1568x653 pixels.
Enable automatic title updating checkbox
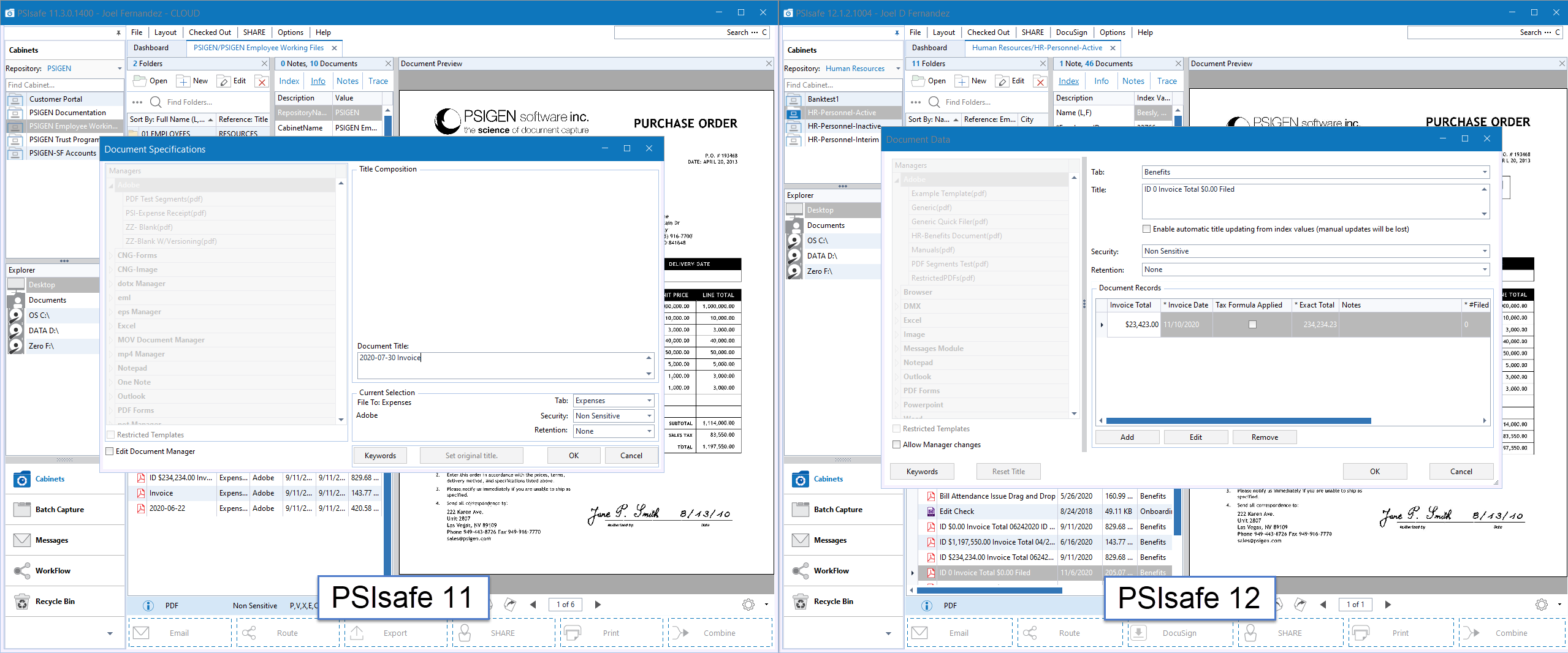[1146, 229]
